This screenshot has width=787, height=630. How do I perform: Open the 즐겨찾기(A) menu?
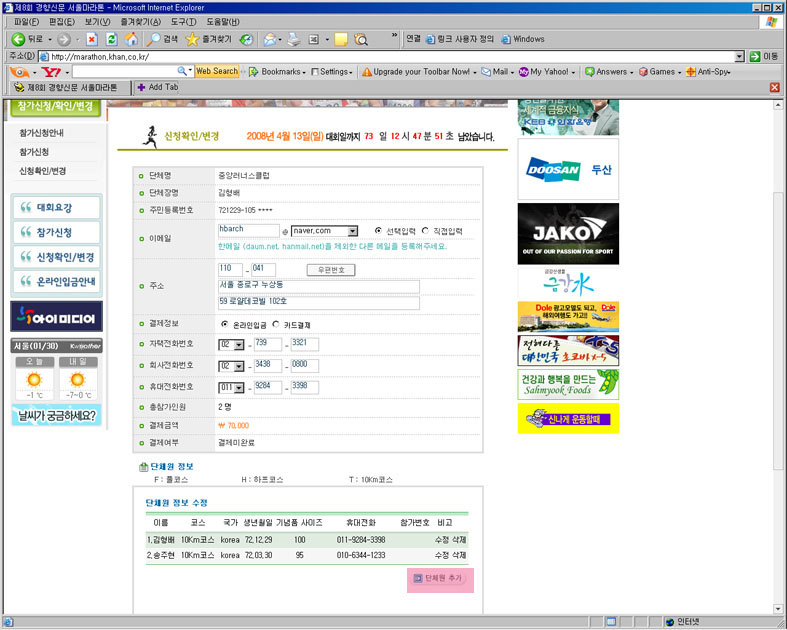coord(139,21)
